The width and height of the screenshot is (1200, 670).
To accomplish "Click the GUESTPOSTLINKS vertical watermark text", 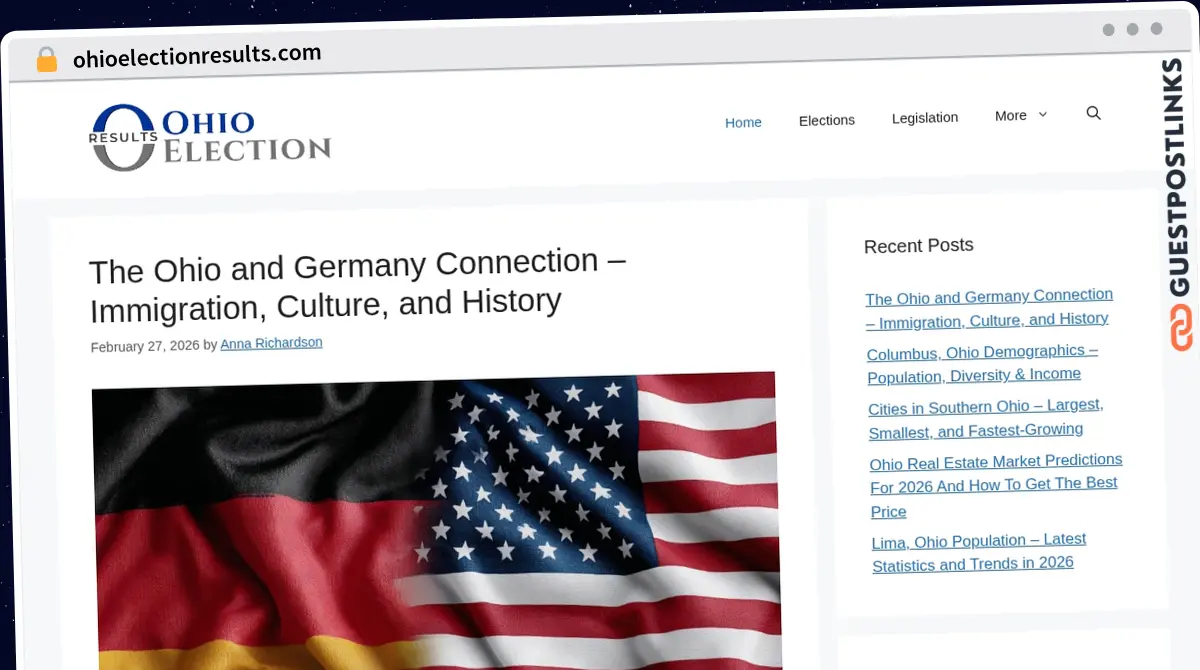I will (1180, 177).
